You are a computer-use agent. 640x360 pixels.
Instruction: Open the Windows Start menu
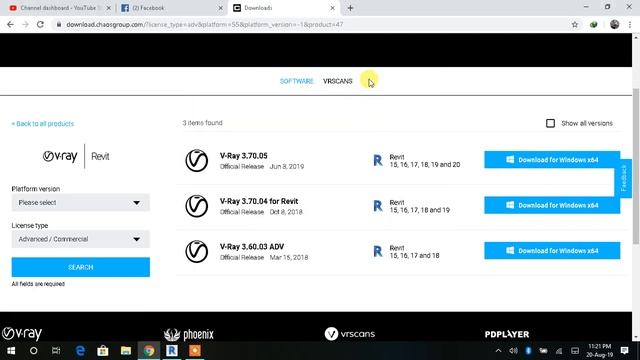[x=11, y=351]
